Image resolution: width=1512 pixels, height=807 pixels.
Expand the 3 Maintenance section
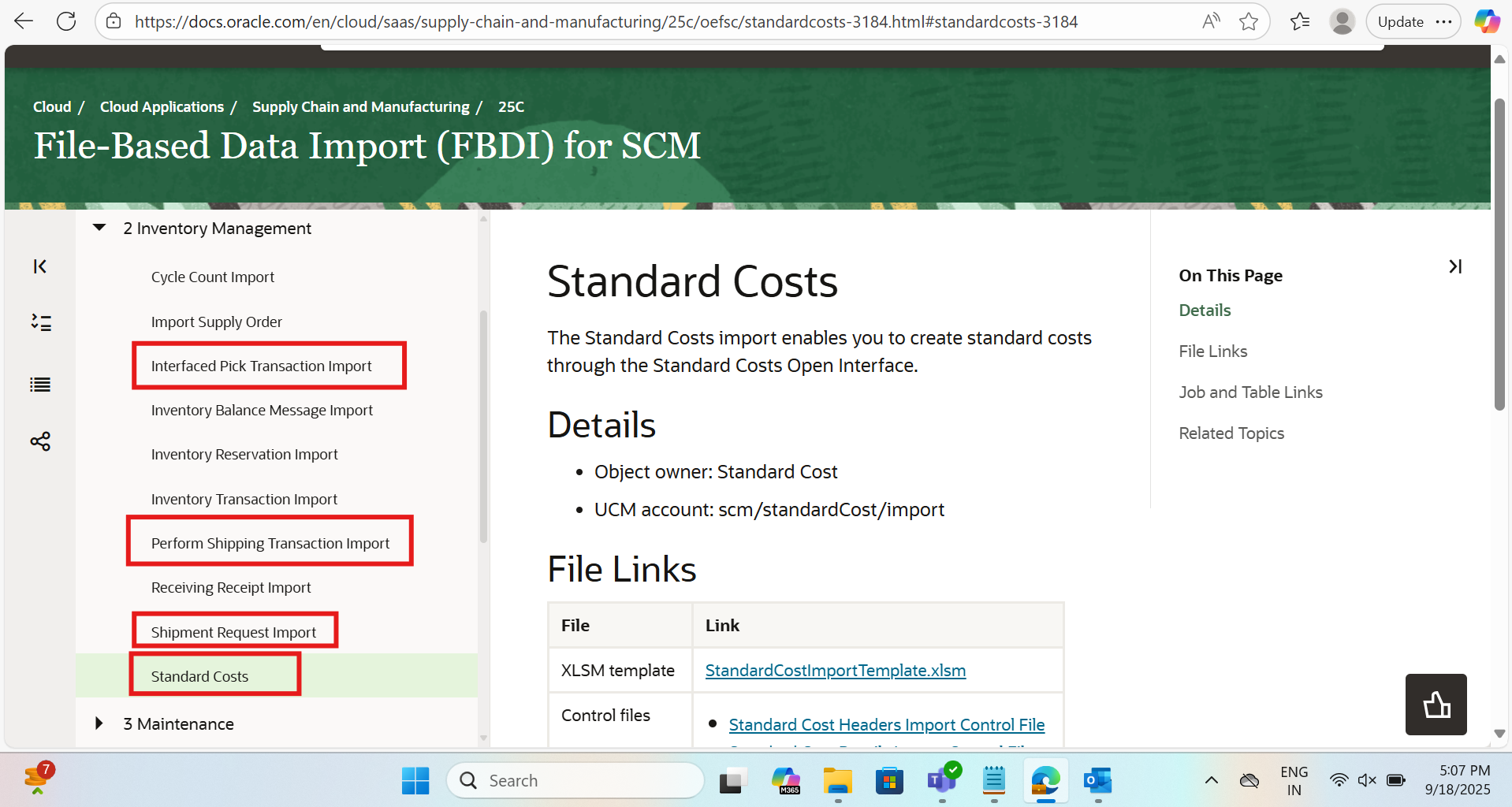(99, 723)
